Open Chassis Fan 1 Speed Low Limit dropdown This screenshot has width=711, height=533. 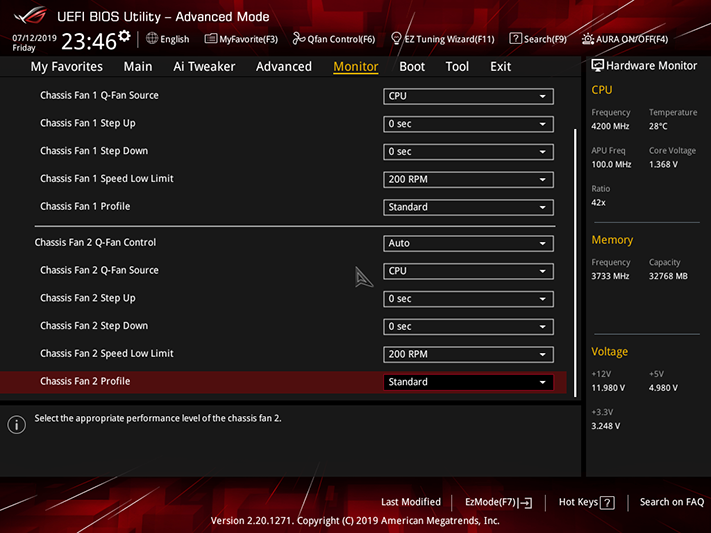[468, 179]
